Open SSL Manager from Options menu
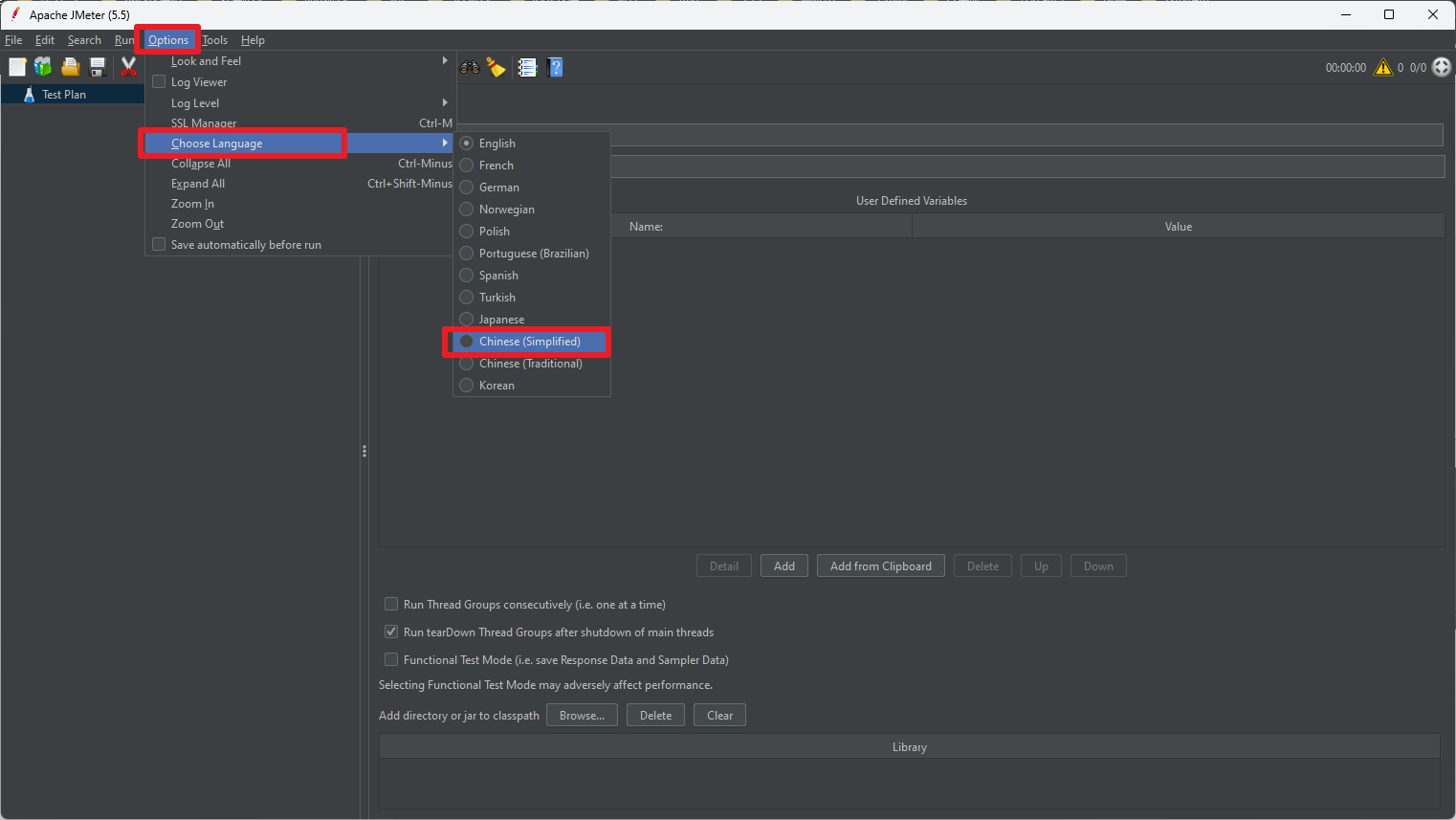Image resolution: width=1456 pixels, height=820 pixels. pyautogui.click(x=300, y=123)
